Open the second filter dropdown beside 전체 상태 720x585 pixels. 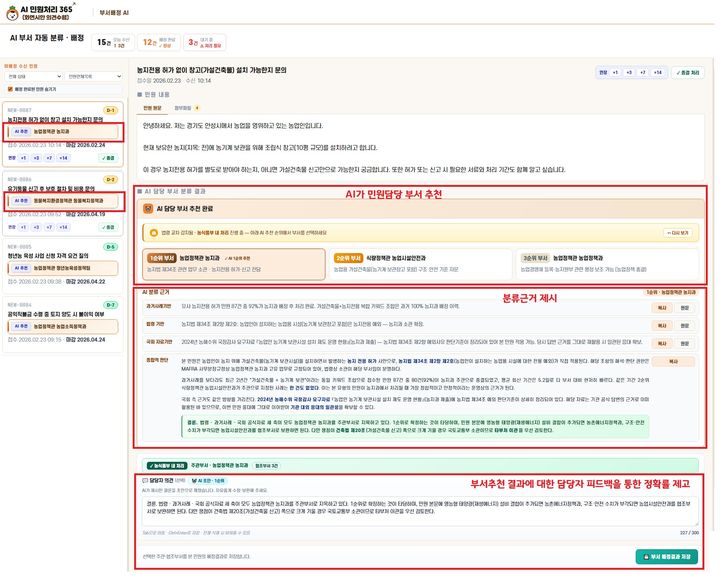tap(94, 76)
